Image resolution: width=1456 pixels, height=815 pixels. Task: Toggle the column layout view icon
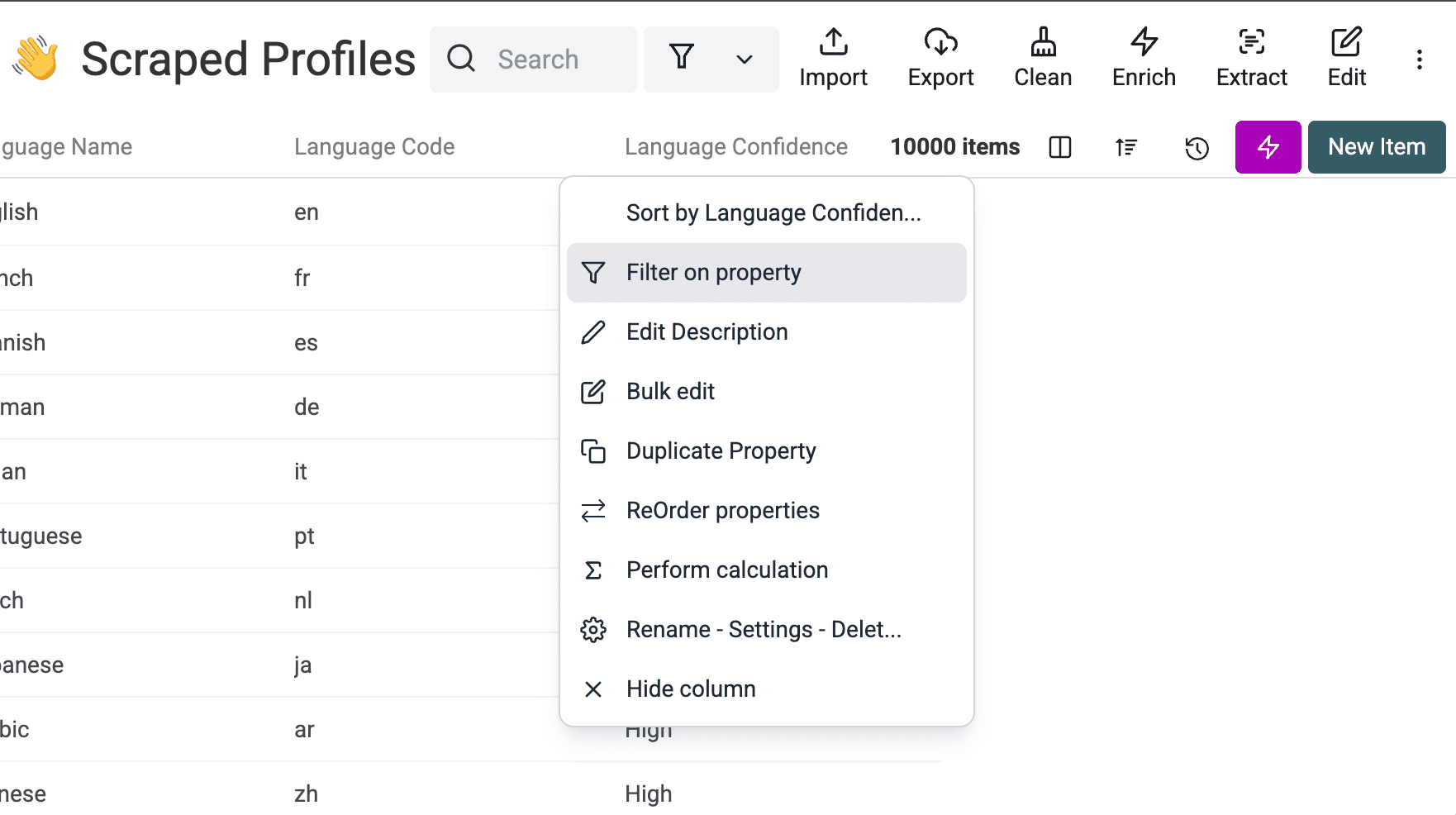coord(1060,147)
